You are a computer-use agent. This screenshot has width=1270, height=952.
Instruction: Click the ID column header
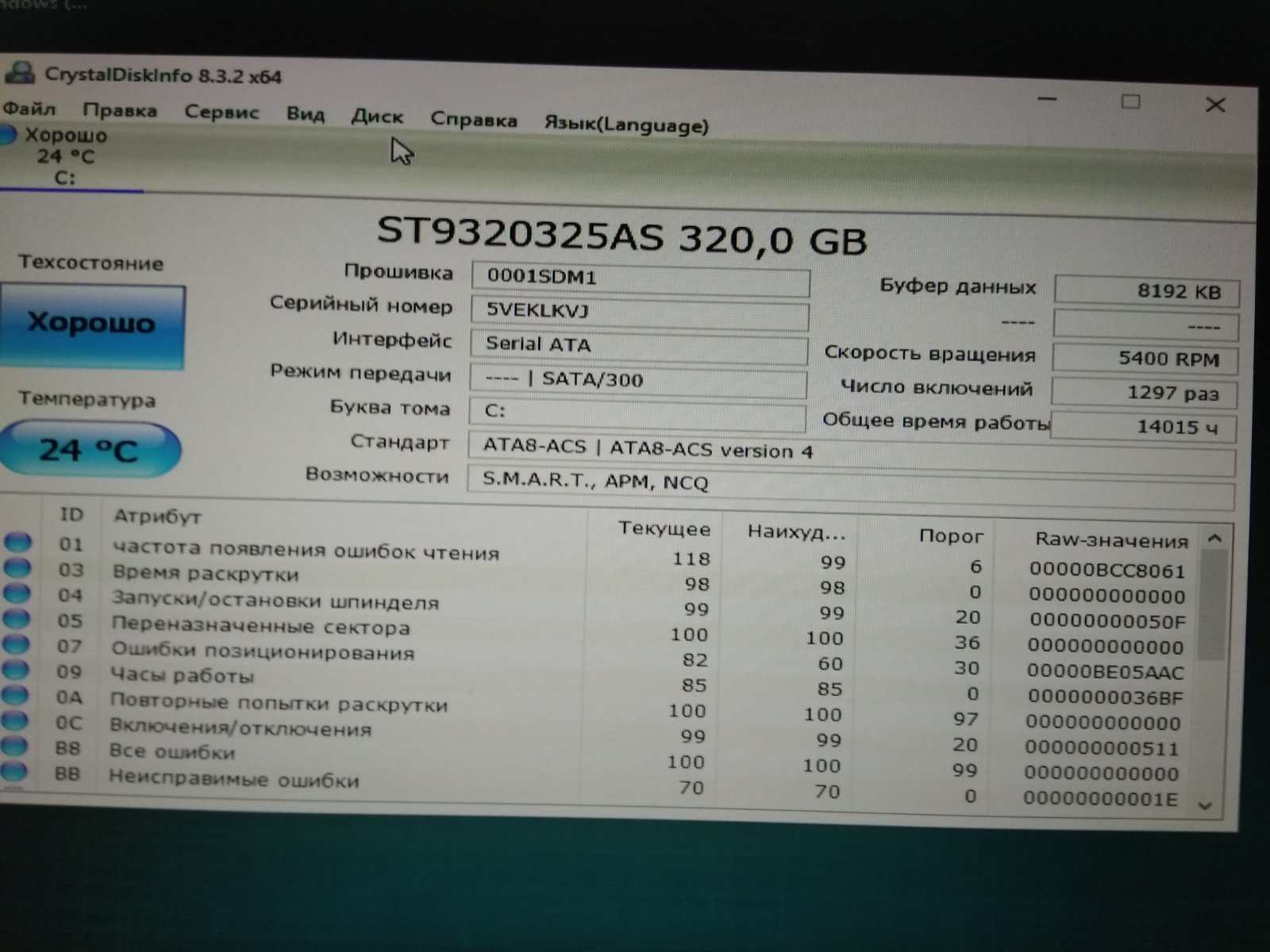[x=71, y=514]
